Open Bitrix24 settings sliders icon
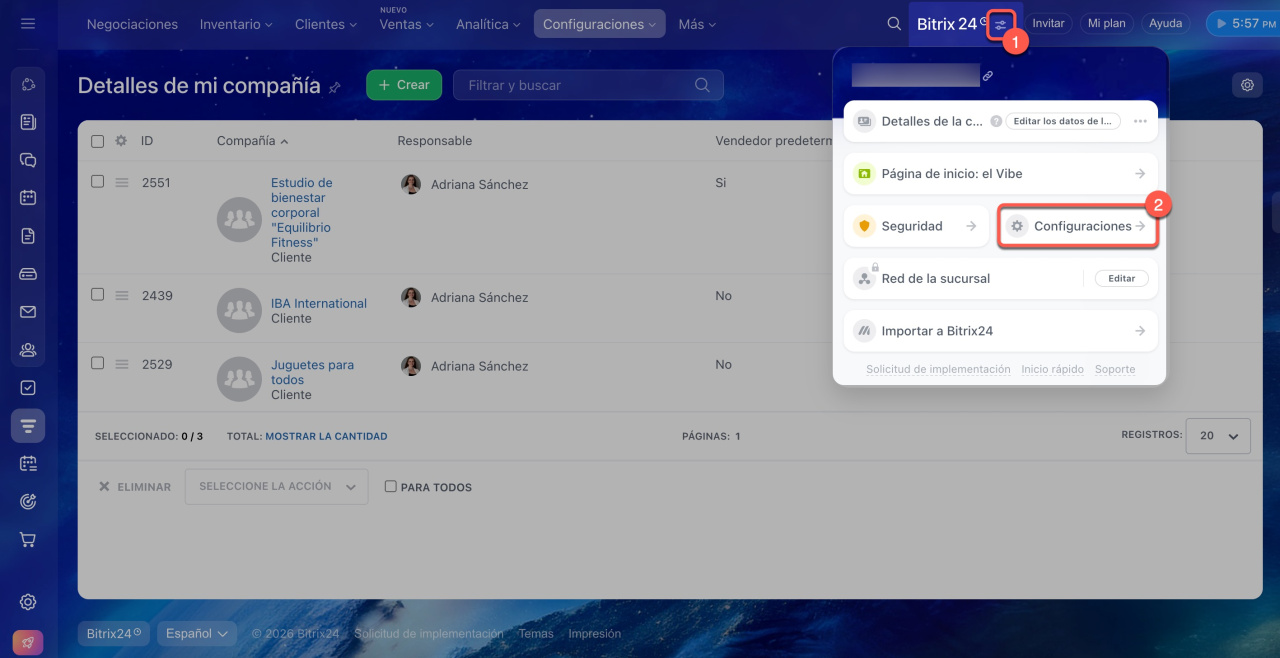This screenshot has width=1280, height=658. click(1001, 24)
